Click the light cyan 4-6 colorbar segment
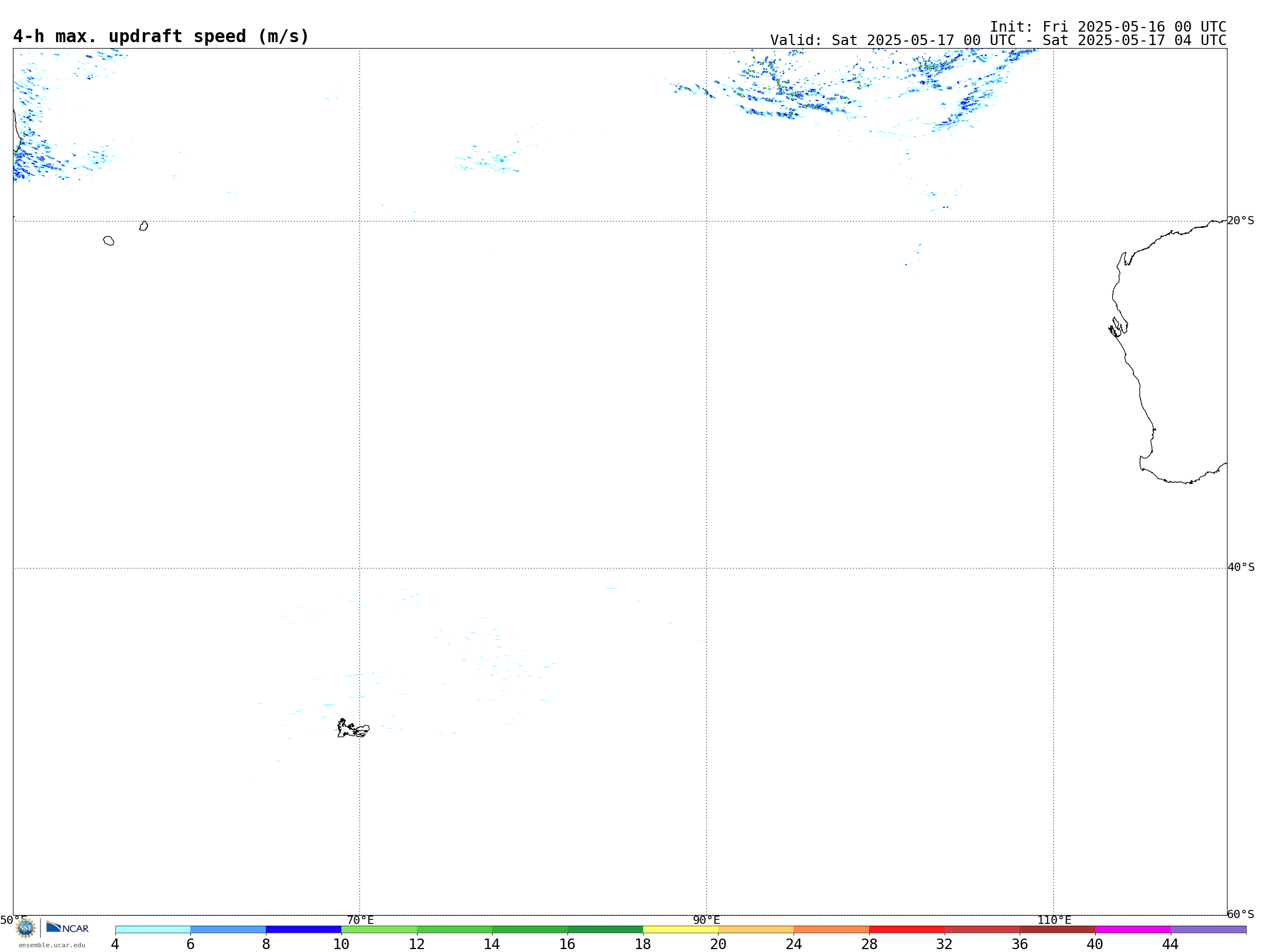 pos(153,930)
